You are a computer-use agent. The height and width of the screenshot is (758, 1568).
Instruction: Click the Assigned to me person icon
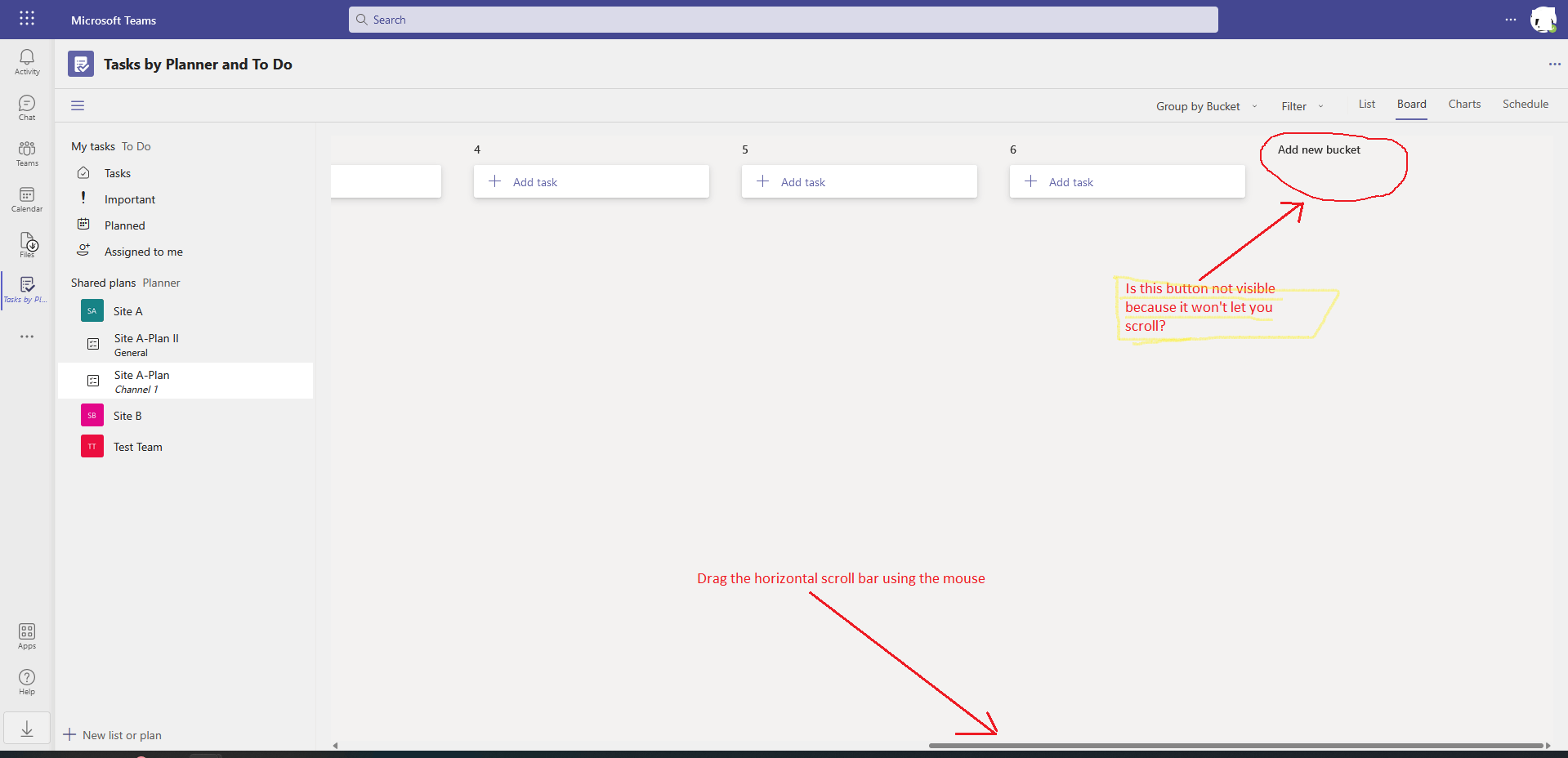coord(83,251)
